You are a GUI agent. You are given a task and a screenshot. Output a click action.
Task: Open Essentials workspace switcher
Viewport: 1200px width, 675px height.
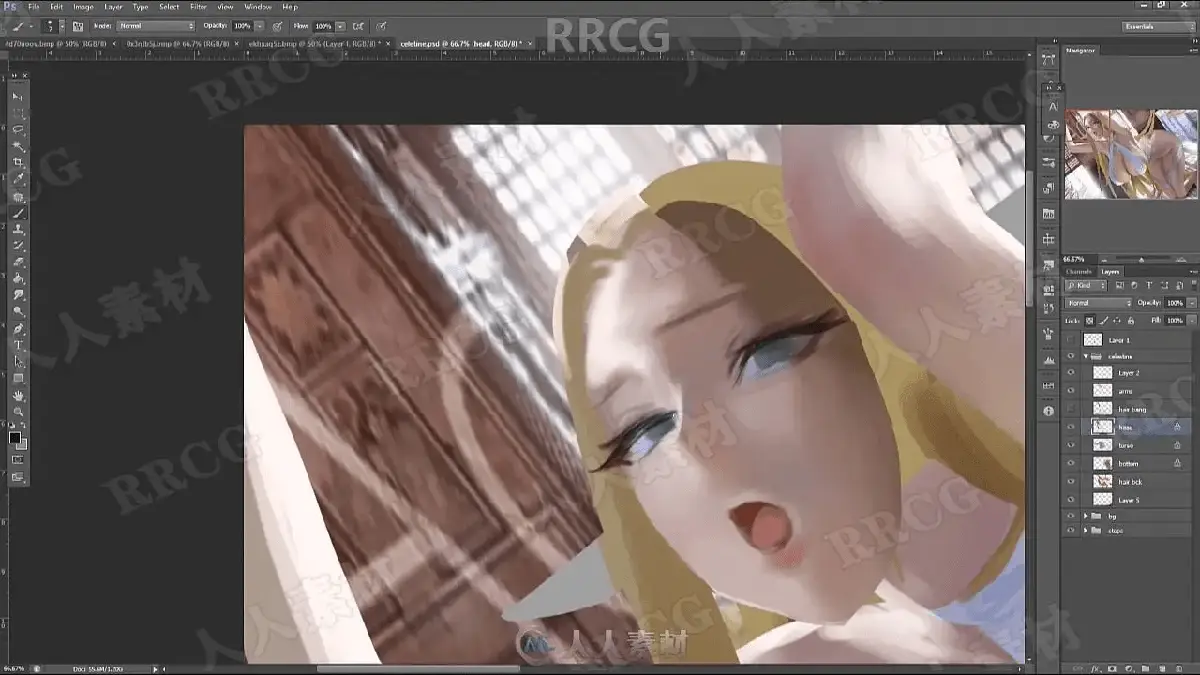[x=1158, y=26]
